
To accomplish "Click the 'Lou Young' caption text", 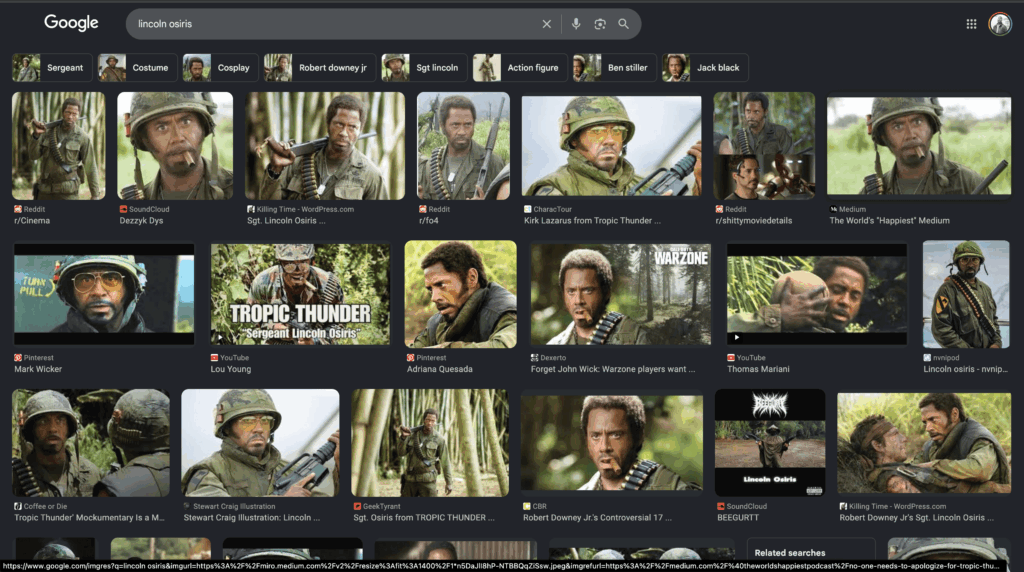I will [x=231, y=369].
